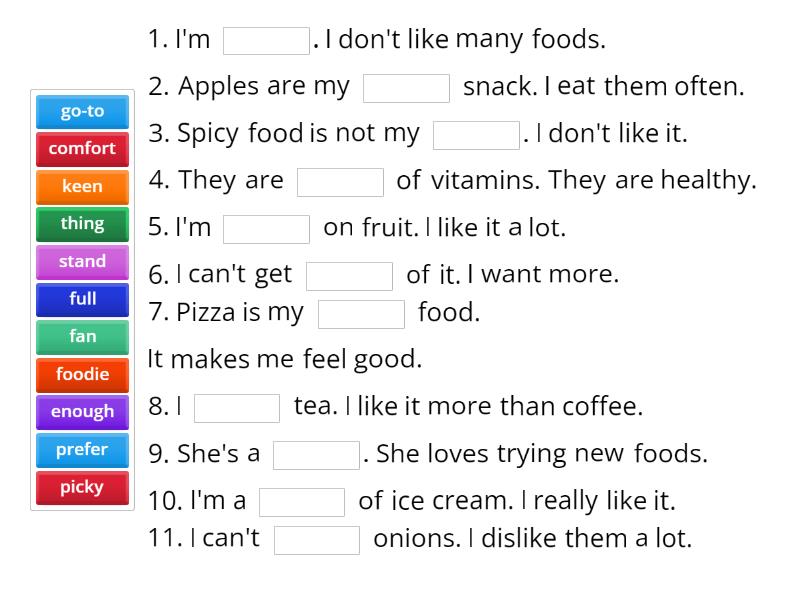The height and width of the screenshot is (600, 800).
Task: Select the "comfort" word tile
Action: pos(81,148)
